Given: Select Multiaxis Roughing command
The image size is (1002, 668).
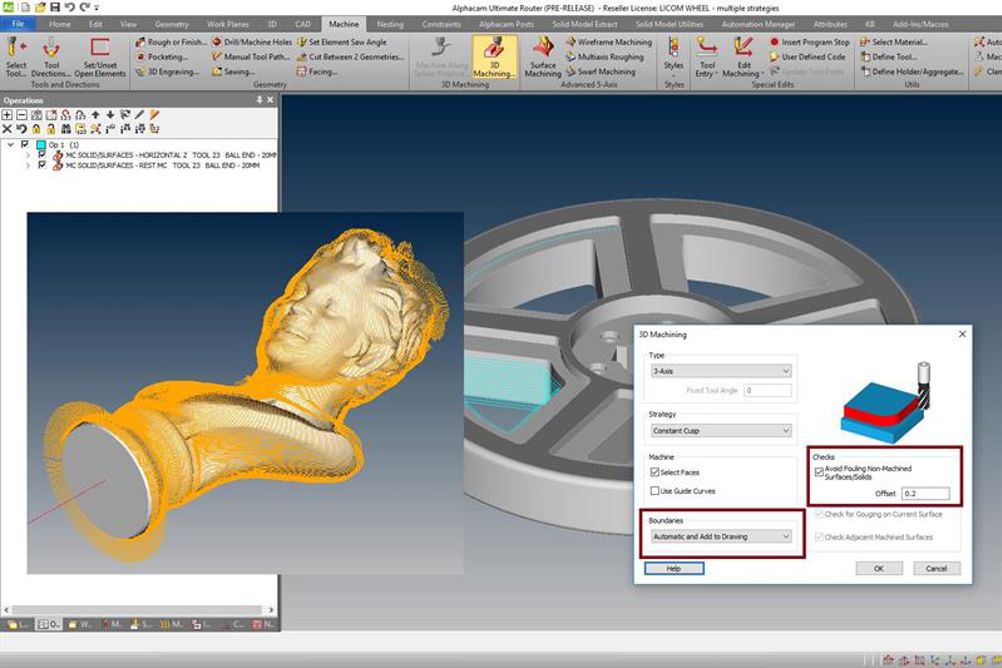Looking at the screenshot, I should (605, 57).
